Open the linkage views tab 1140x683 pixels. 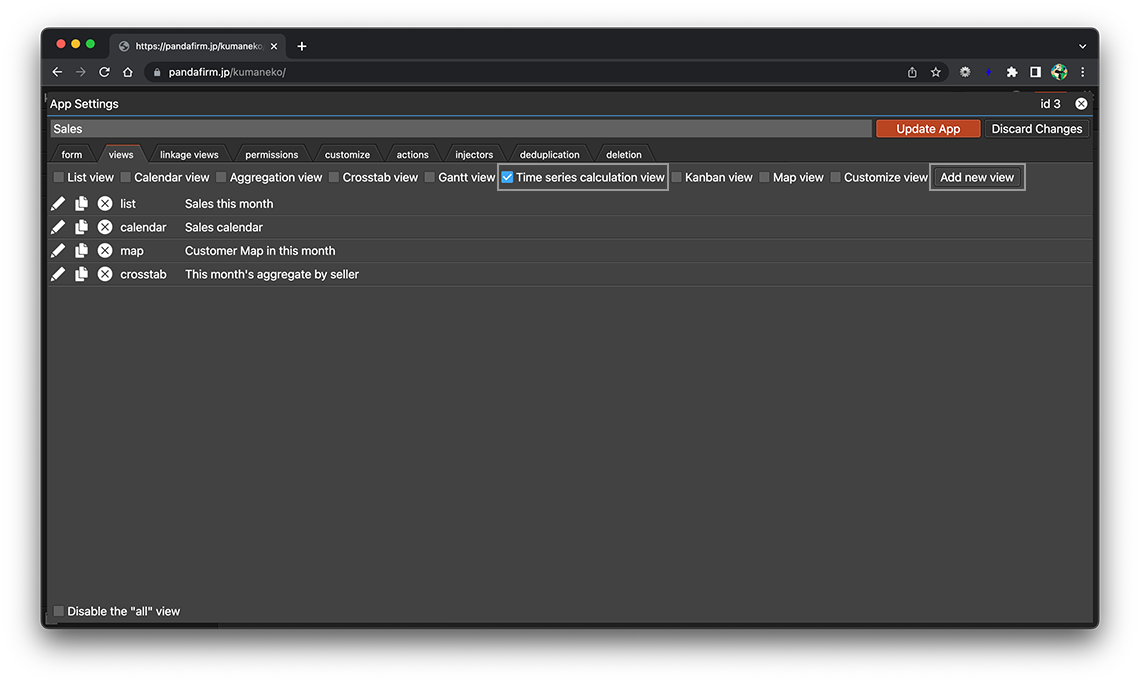tap(189, 155)
